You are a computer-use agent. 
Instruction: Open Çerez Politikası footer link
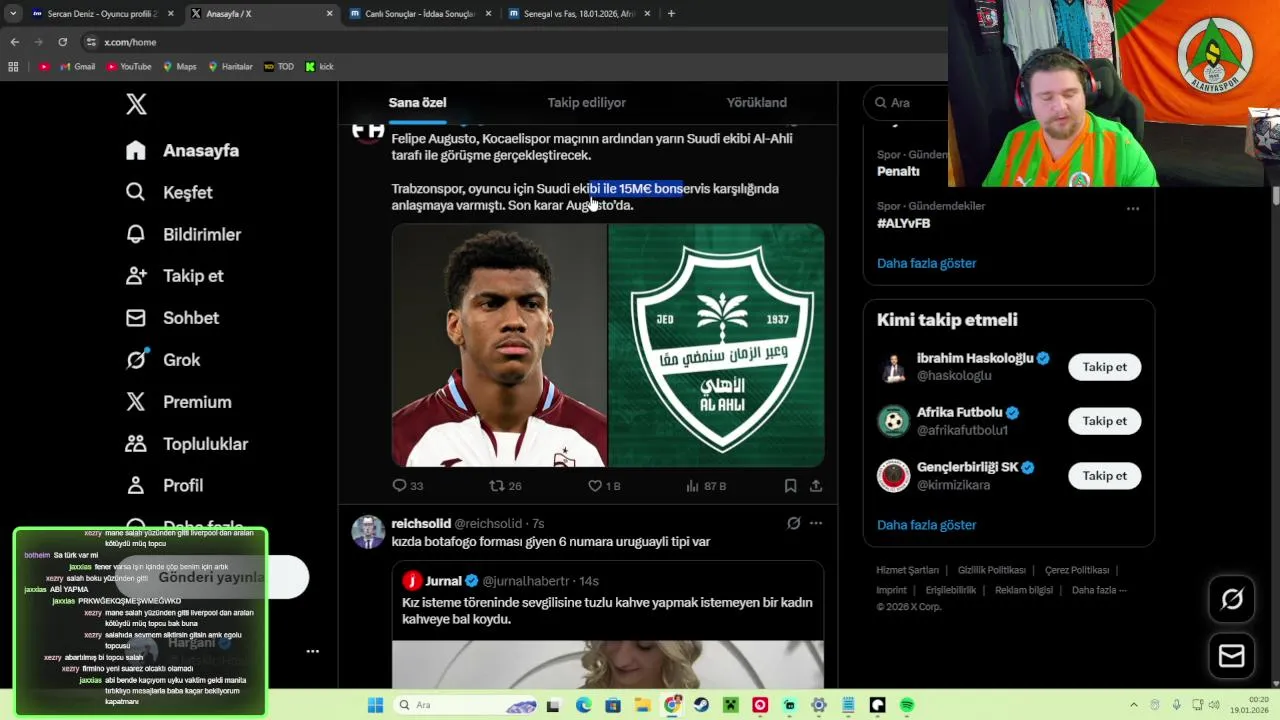1077,570
